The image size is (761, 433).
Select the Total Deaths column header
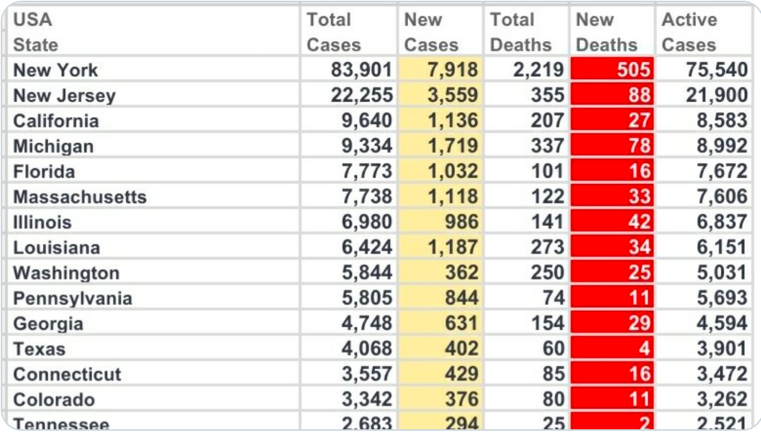click(x=520, y=32)
